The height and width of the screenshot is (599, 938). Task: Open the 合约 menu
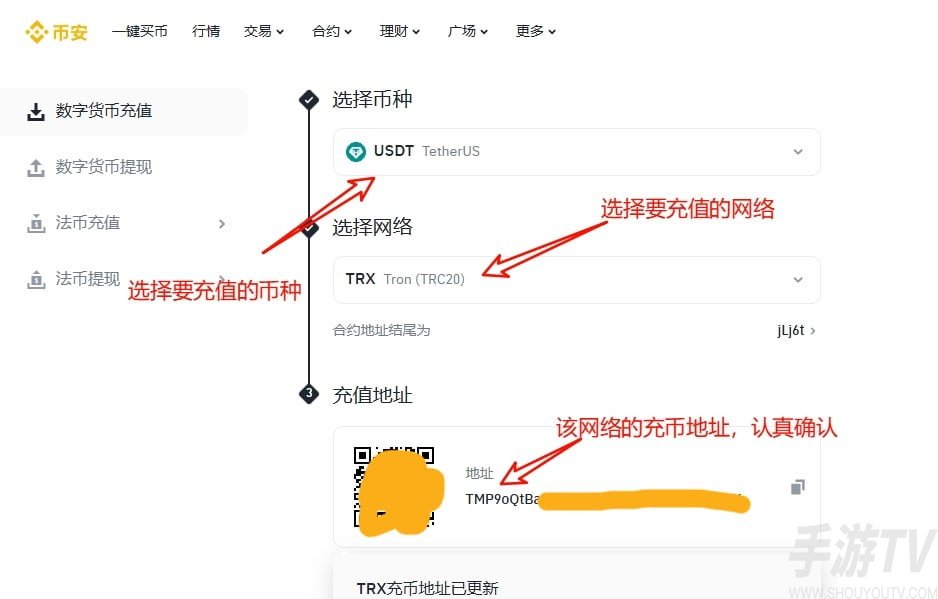tap(331, 31)
